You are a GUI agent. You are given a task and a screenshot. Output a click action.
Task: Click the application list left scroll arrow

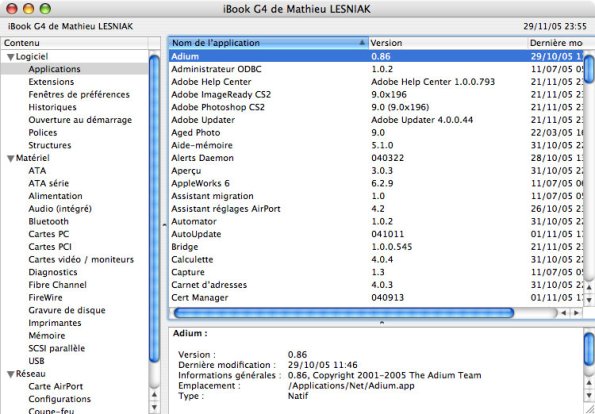[564, 313]
